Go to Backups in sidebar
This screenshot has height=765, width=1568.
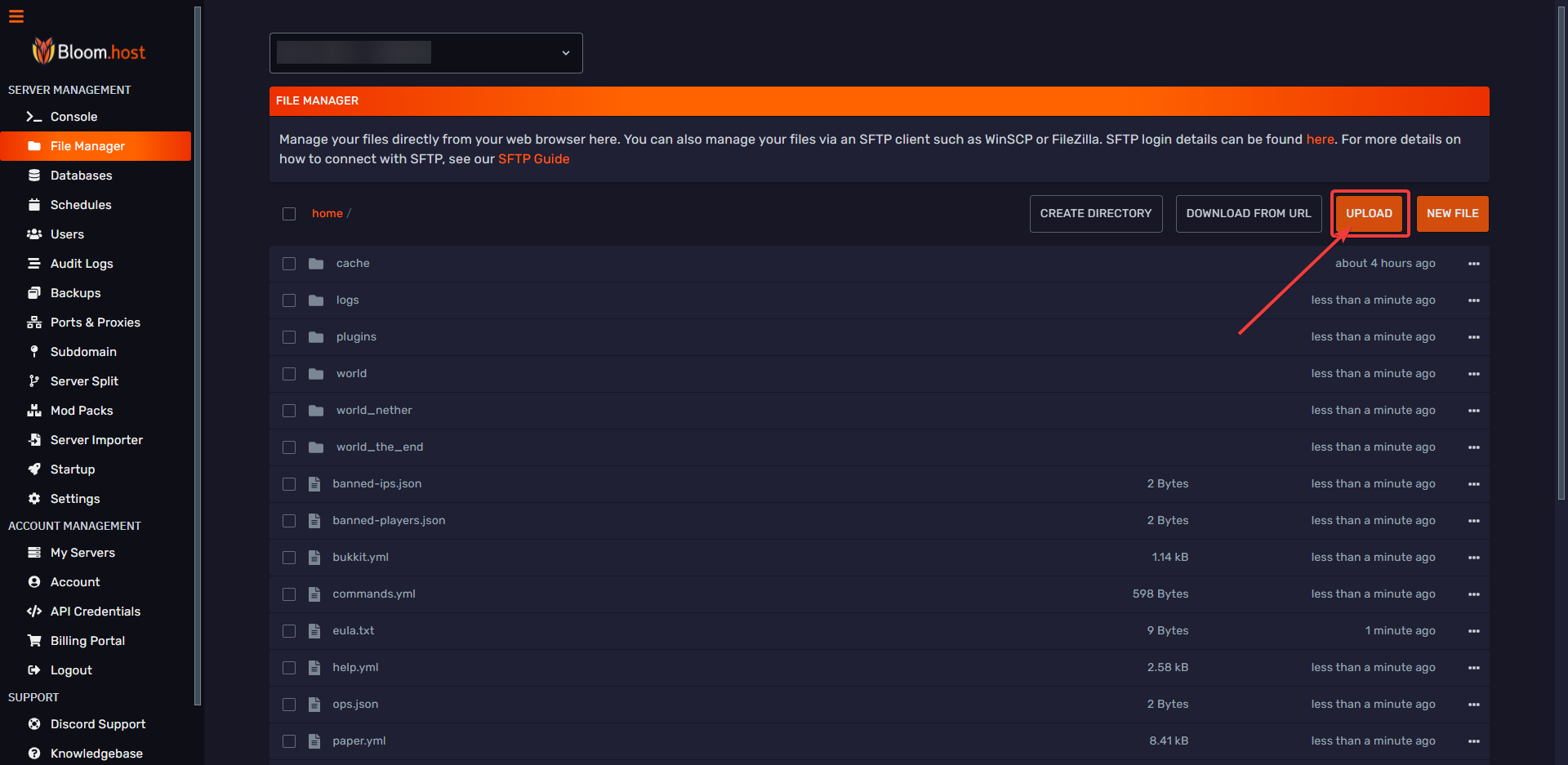tap(75, 293)
